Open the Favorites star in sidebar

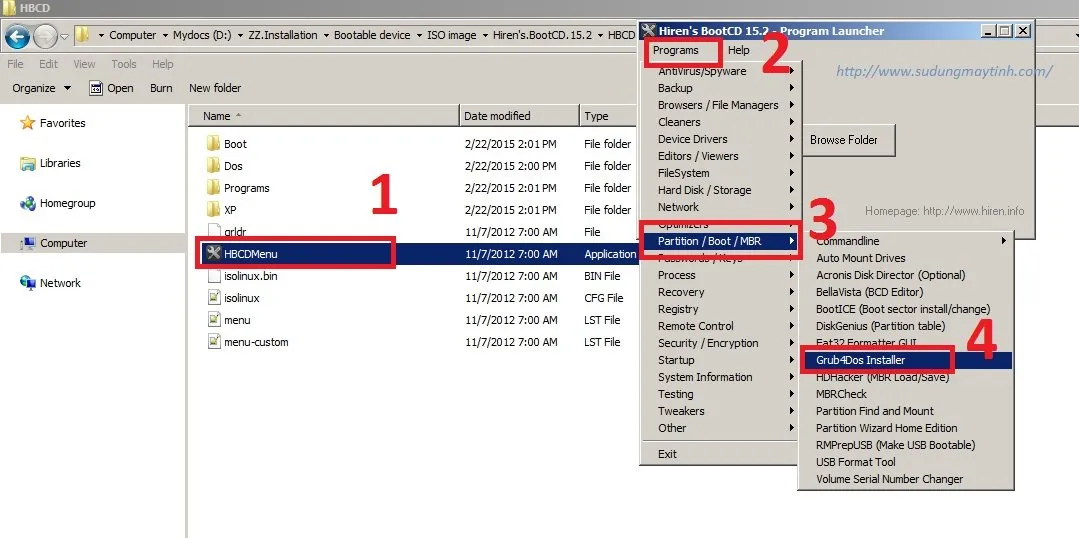(x=28, y=123)
